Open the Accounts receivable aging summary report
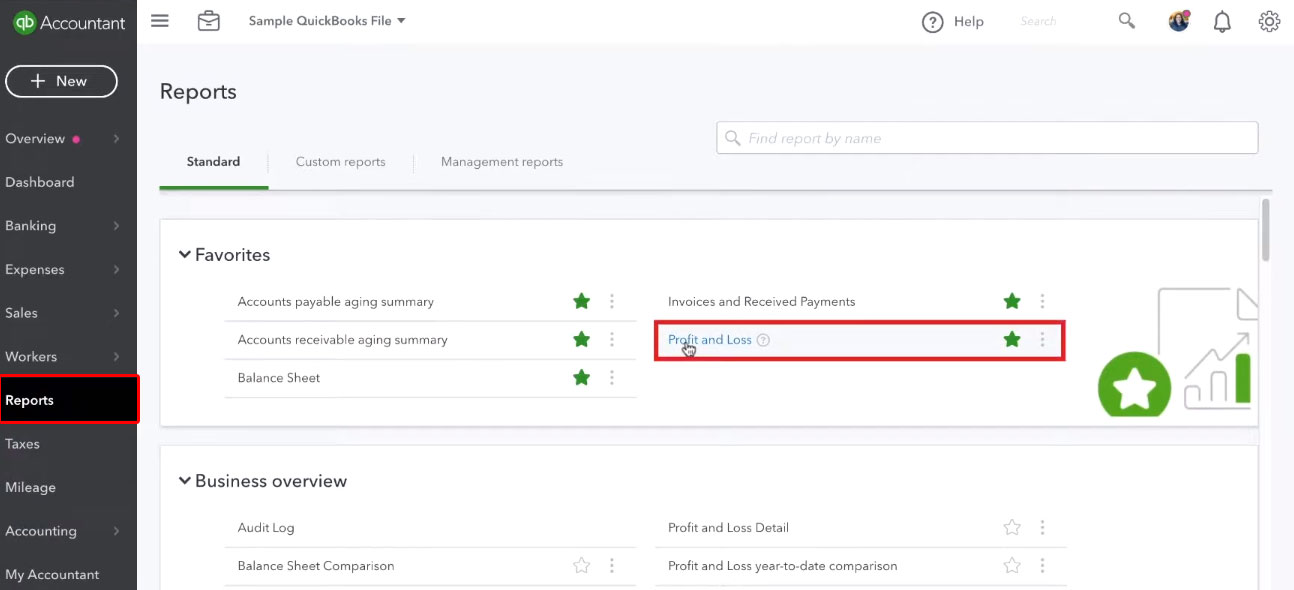 343,340
